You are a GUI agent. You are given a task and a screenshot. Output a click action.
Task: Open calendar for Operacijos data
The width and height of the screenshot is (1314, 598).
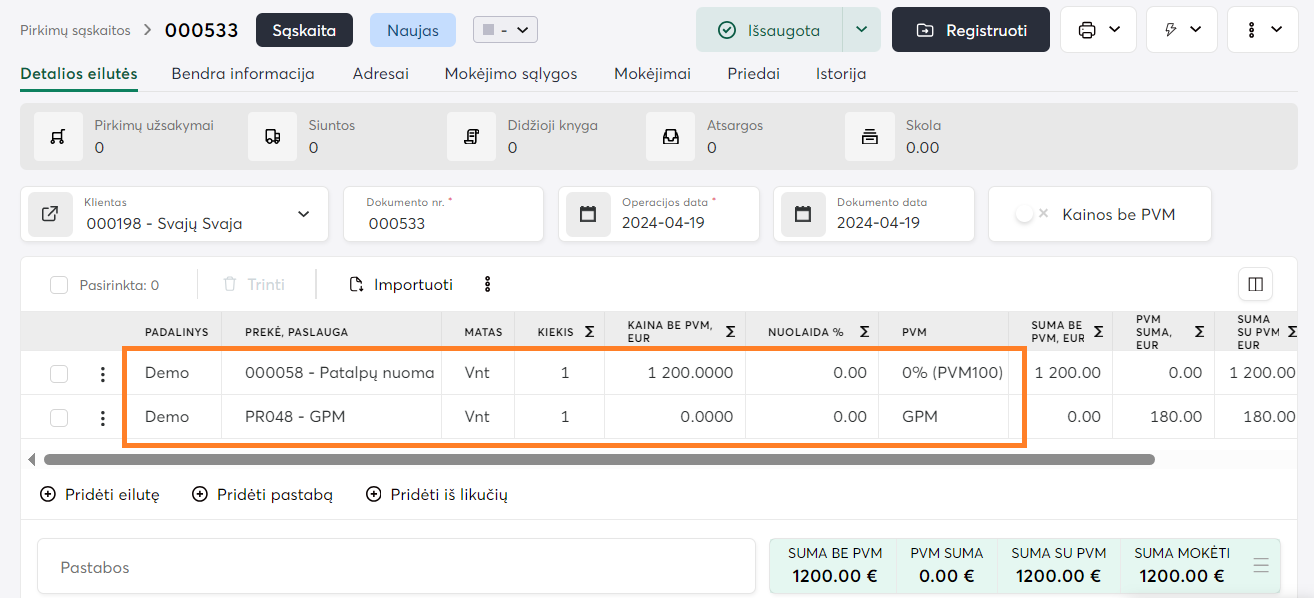(x=588, y=214)
